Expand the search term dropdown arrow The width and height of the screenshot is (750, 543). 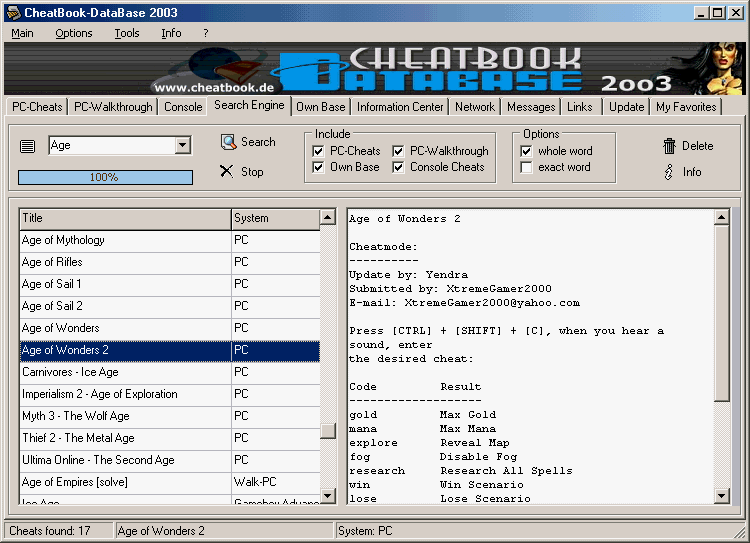point(182,146)
